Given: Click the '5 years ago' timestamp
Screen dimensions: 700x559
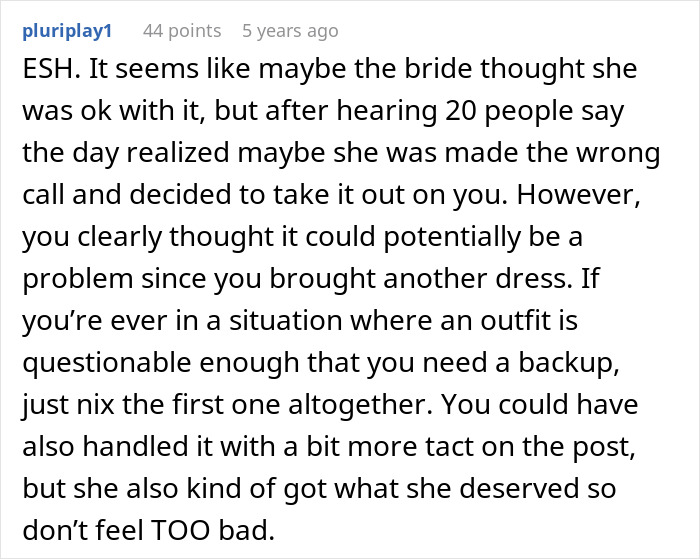Looking at the screenshot, I should [290, 31].
